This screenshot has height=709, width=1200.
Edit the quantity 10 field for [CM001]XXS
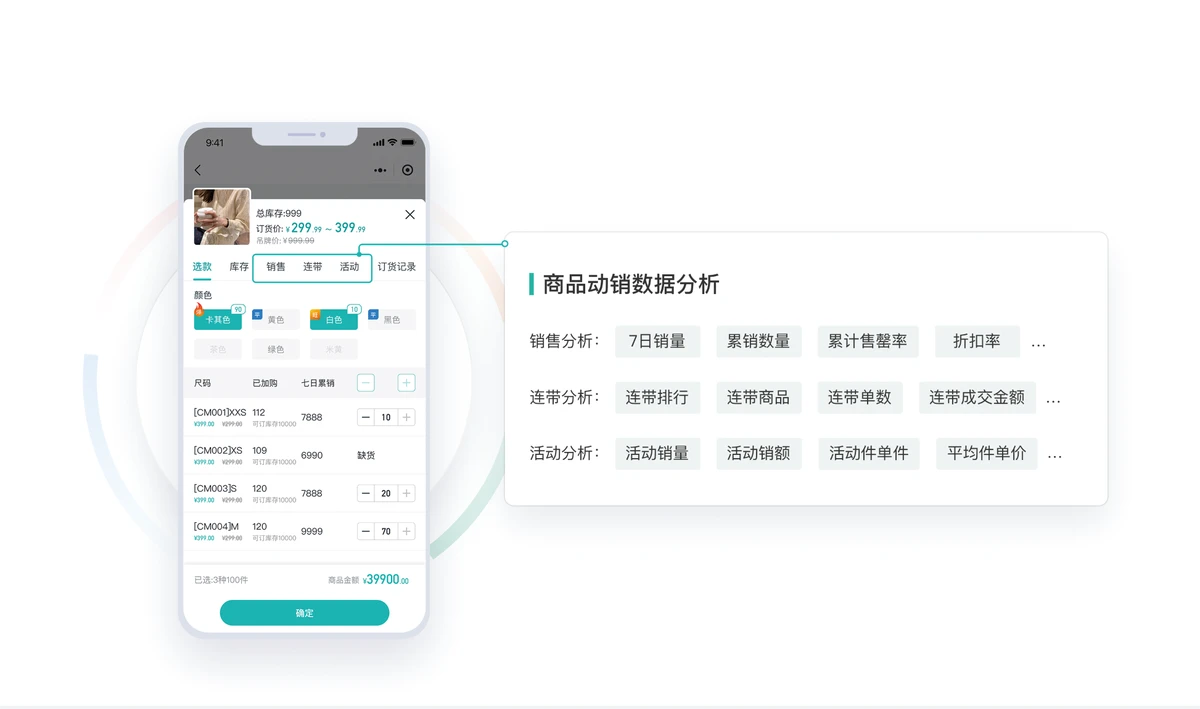click(386, 417)
